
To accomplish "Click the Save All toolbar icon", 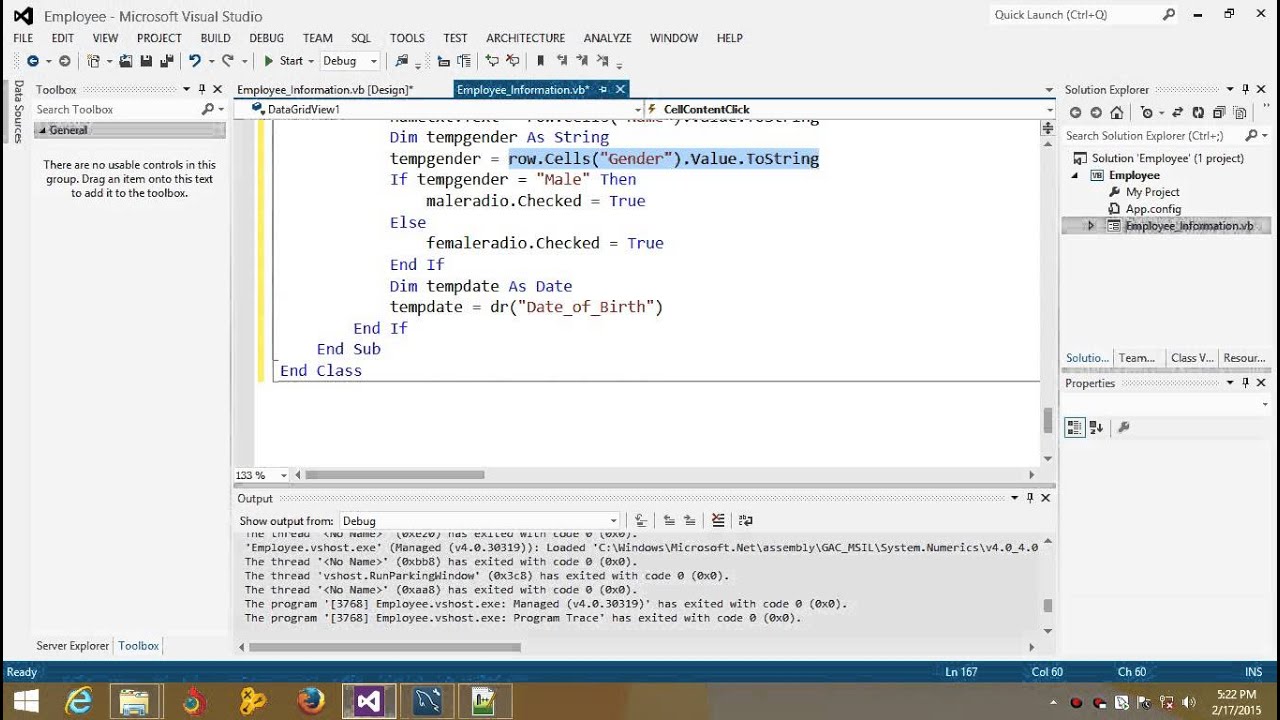I will pos(166,61).
